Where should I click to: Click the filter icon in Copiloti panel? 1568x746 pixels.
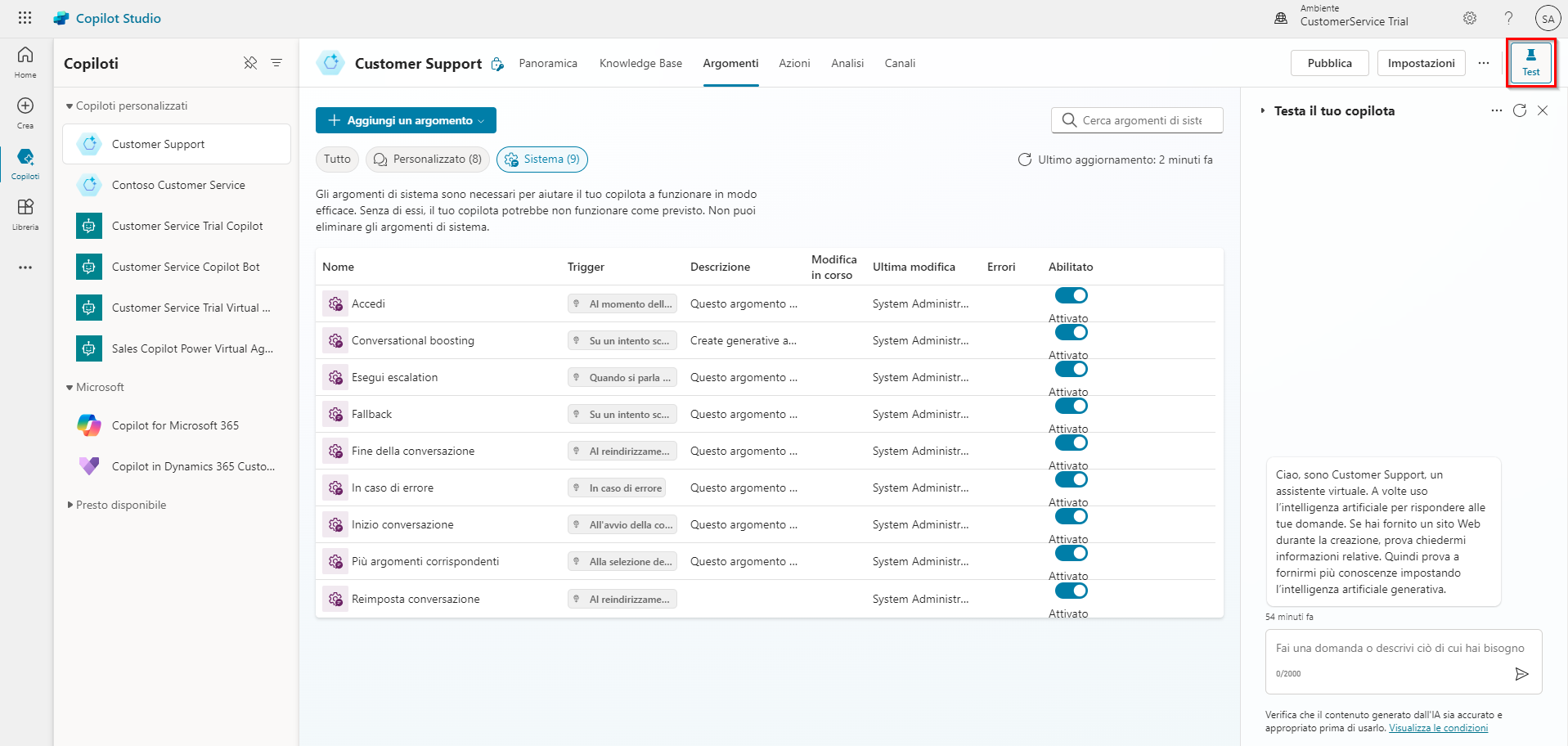(x=276, y=63)
